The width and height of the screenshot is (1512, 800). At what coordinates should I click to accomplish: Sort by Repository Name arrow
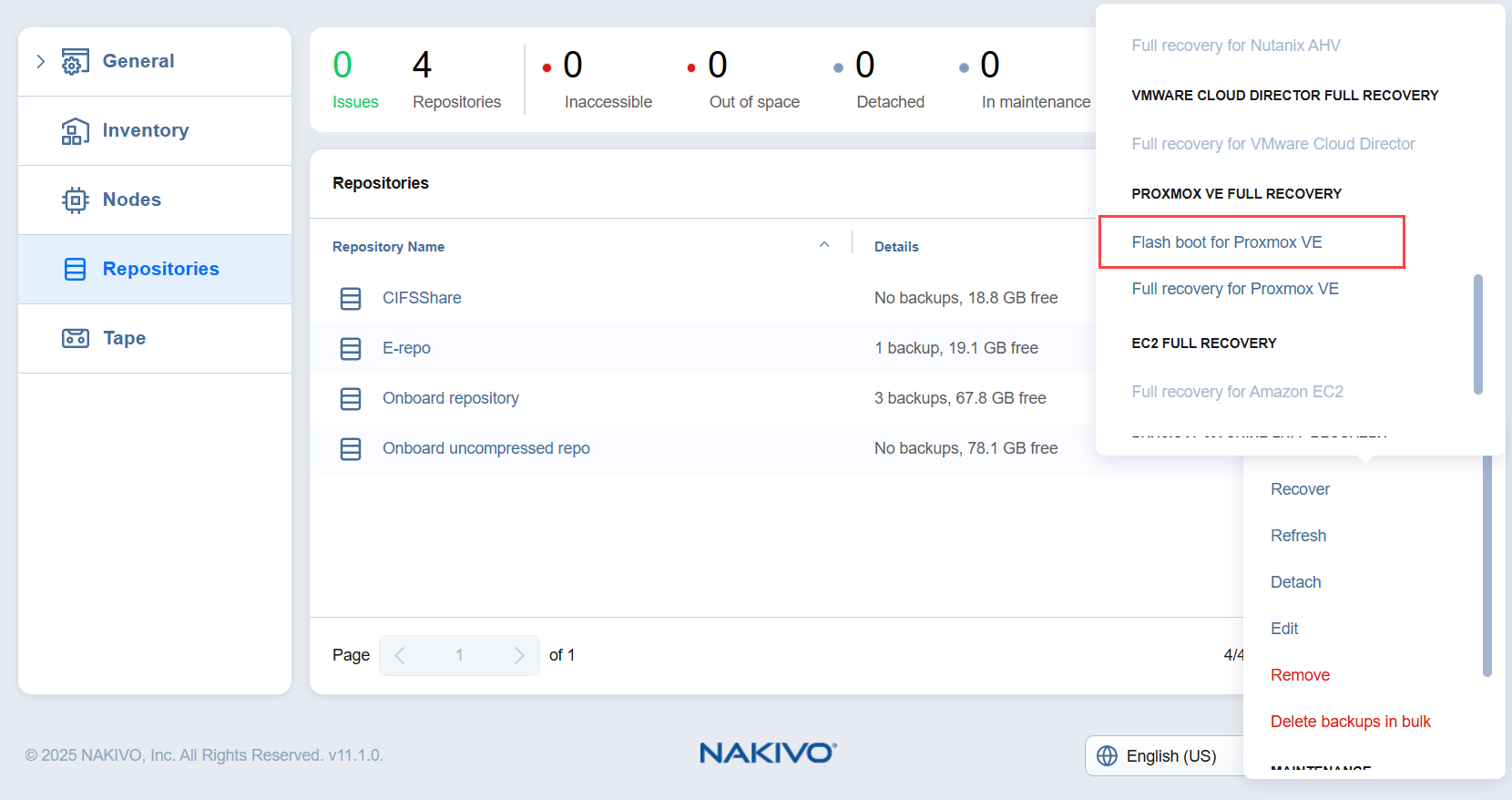(824, 245)
